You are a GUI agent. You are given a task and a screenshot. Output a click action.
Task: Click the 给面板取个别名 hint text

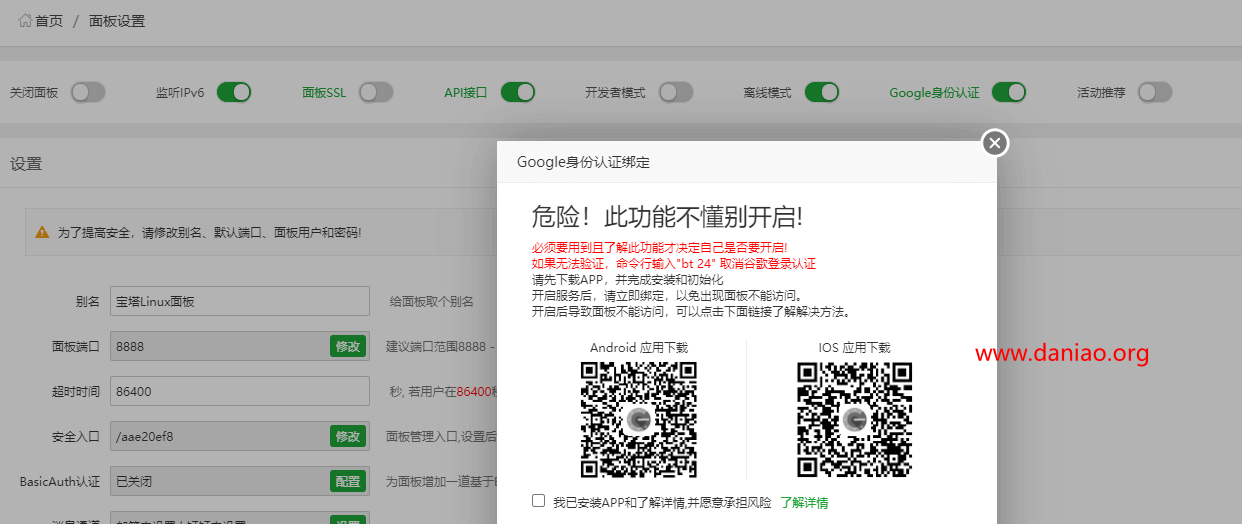pos(431,302)
